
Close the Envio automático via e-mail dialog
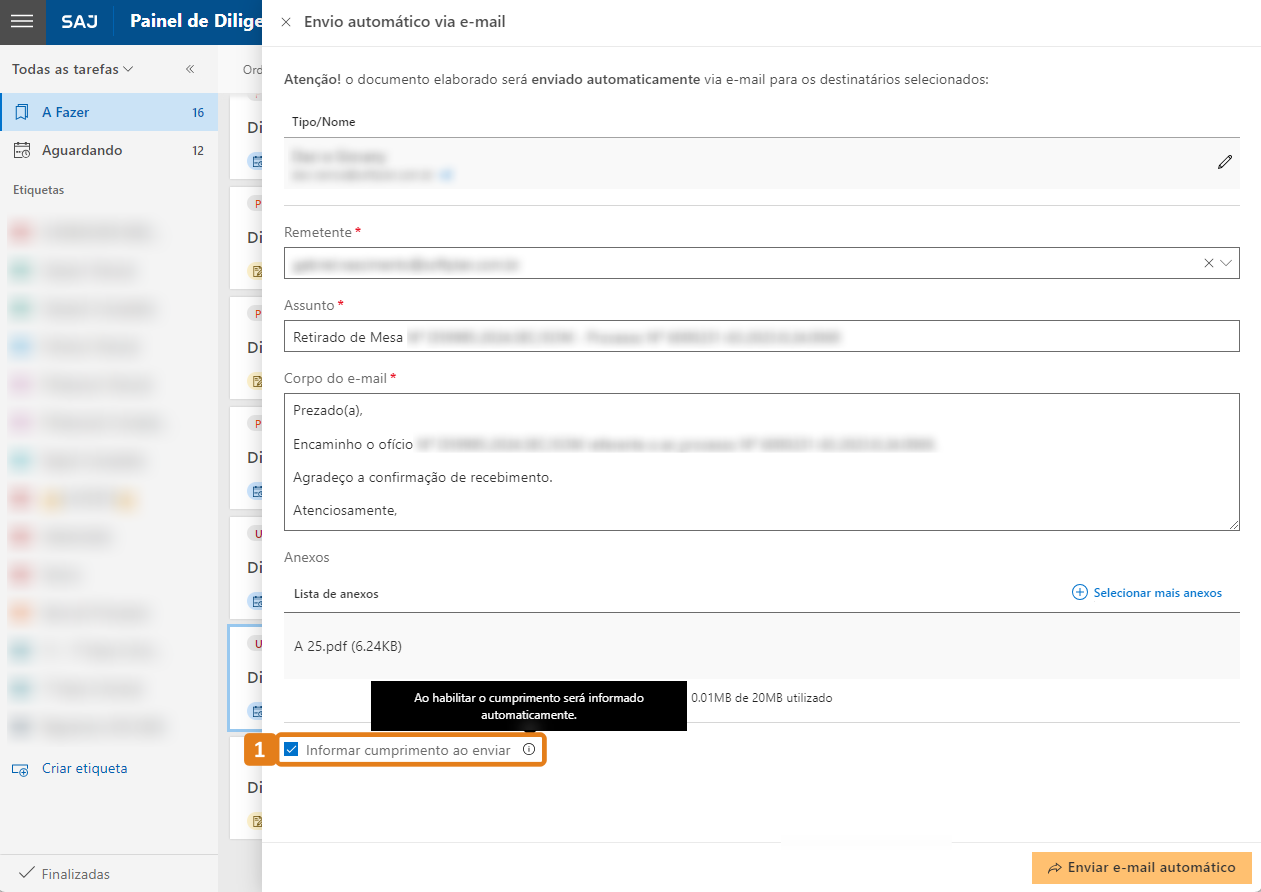pos(286,21)
